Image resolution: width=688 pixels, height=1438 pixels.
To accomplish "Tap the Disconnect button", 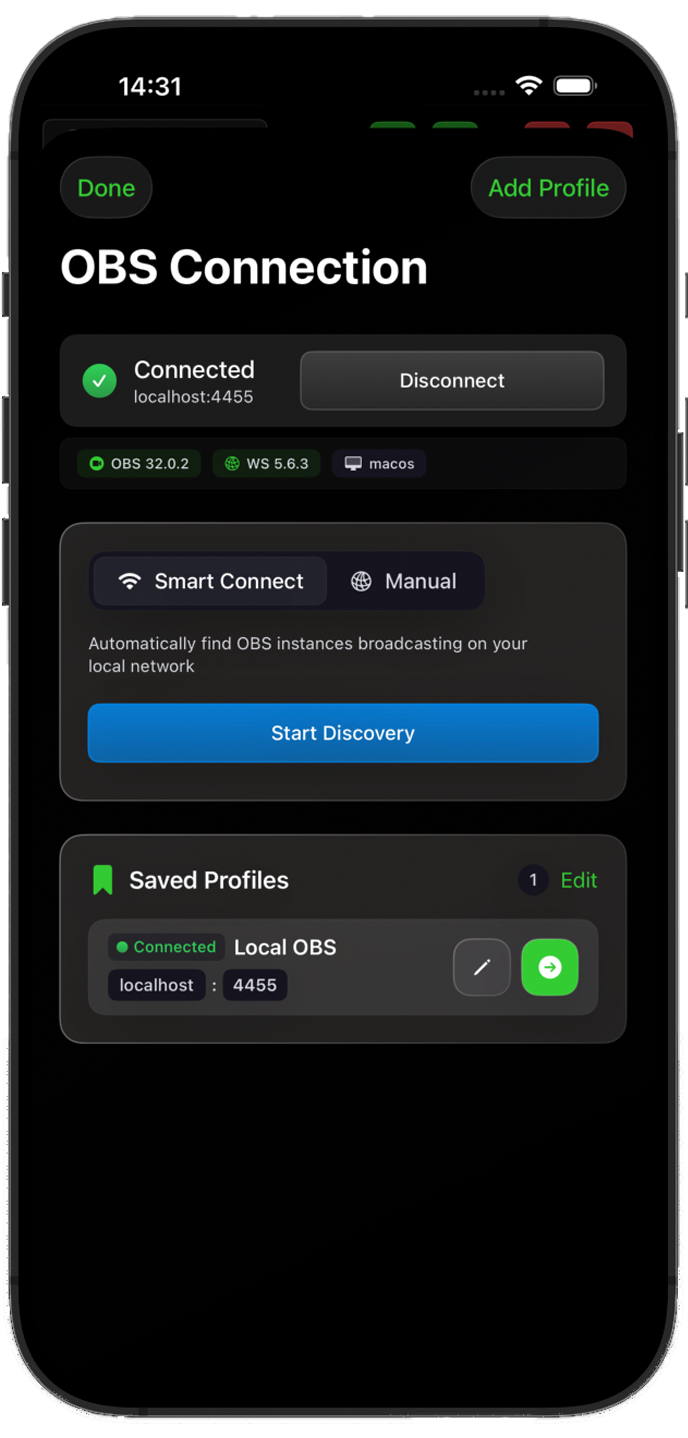I will point(452,380).
